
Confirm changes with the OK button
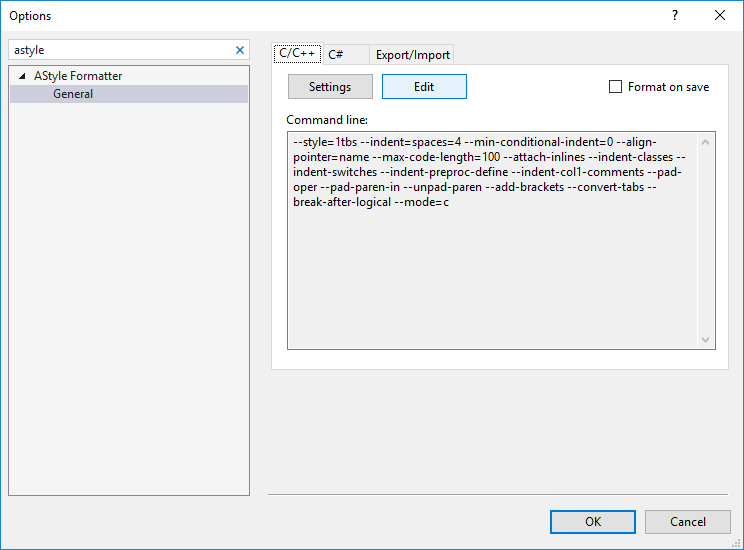pyautogui.click(x=593, y=521)
